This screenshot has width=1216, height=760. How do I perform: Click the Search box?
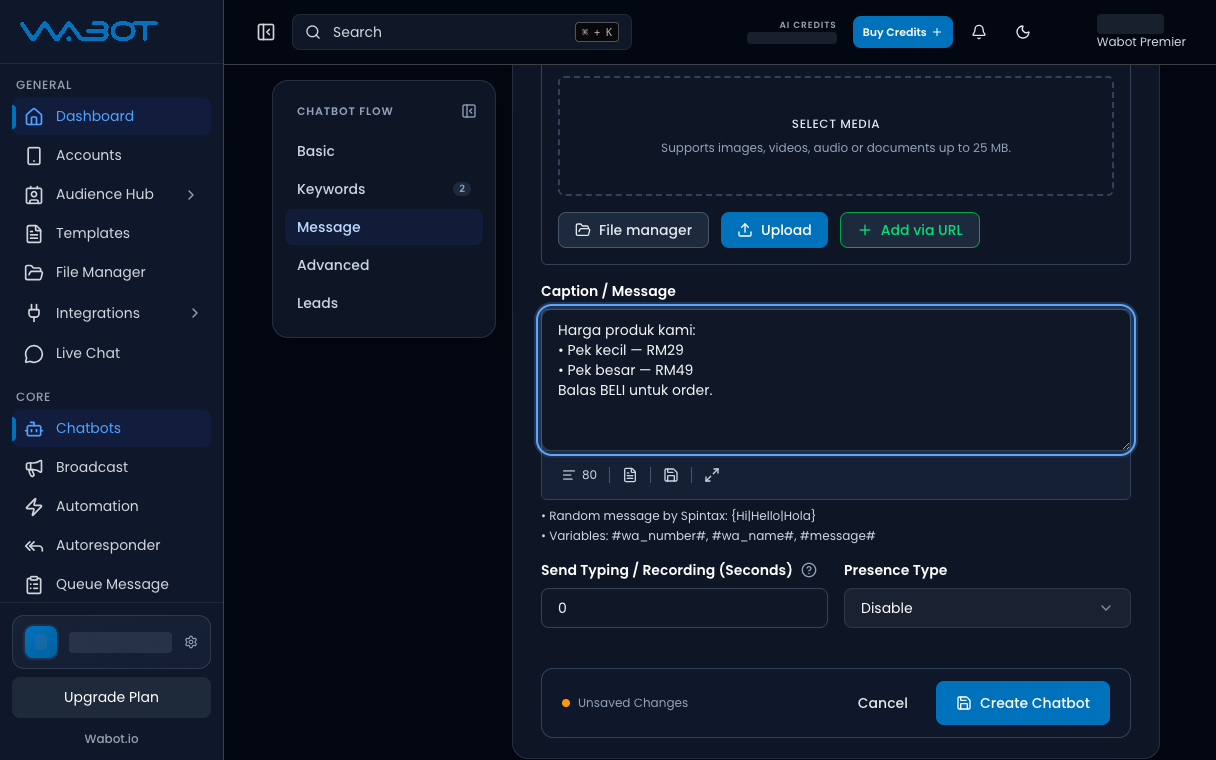(x=462, y=32)
